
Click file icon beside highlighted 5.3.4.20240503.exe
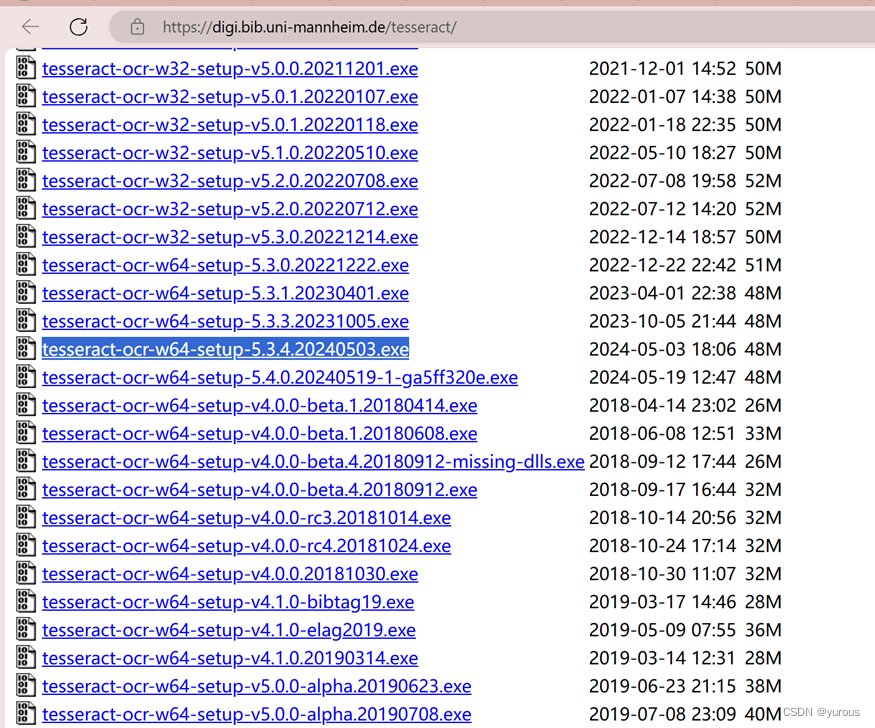pyautogui.click(x=26, y=349)
